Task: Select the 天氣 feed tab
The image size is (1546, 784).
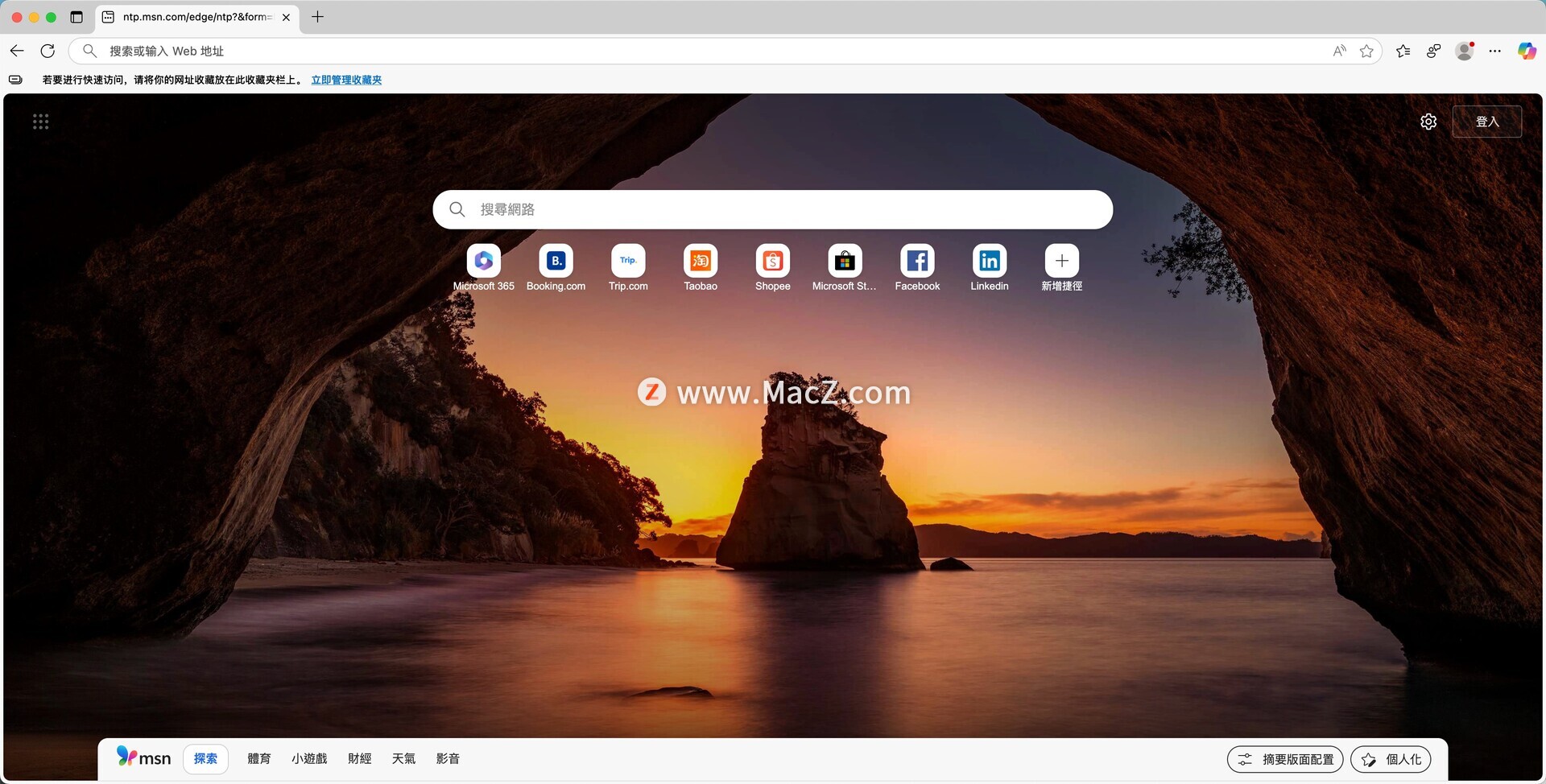Action: click(403, 759)
